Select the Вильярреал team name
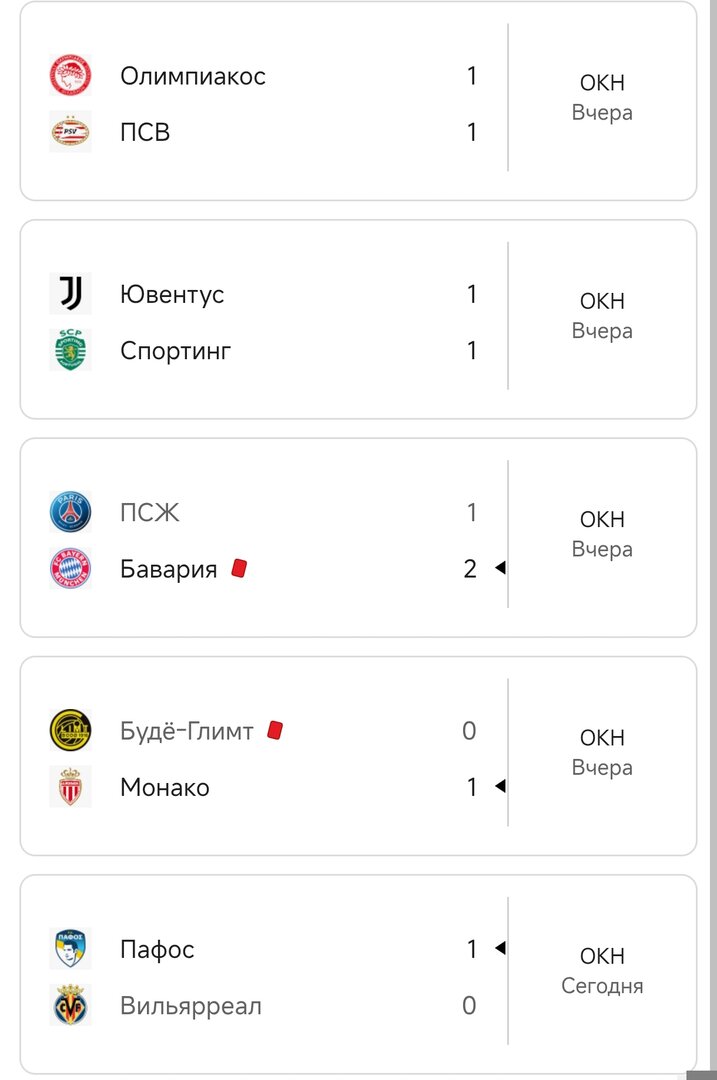The height and width of the screenshot is (1080, 717). [x=191, y=1006]
